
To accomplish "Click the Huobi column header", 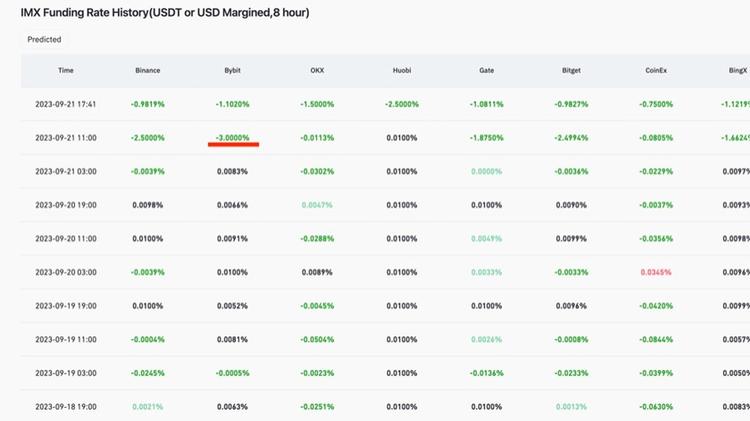I will (x=402, y=70).
